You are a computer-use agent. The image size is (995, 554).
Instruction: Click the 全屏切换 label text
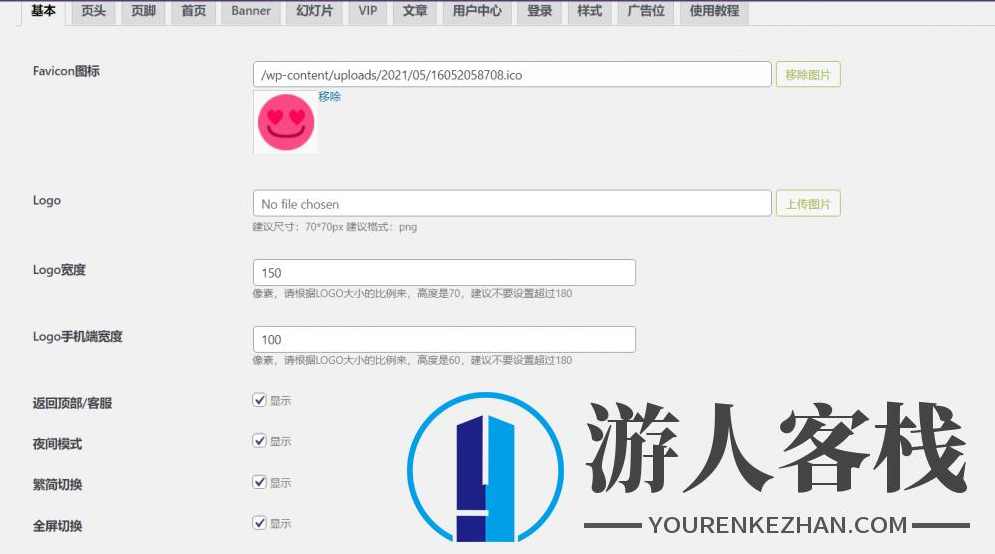click(57, 526)
